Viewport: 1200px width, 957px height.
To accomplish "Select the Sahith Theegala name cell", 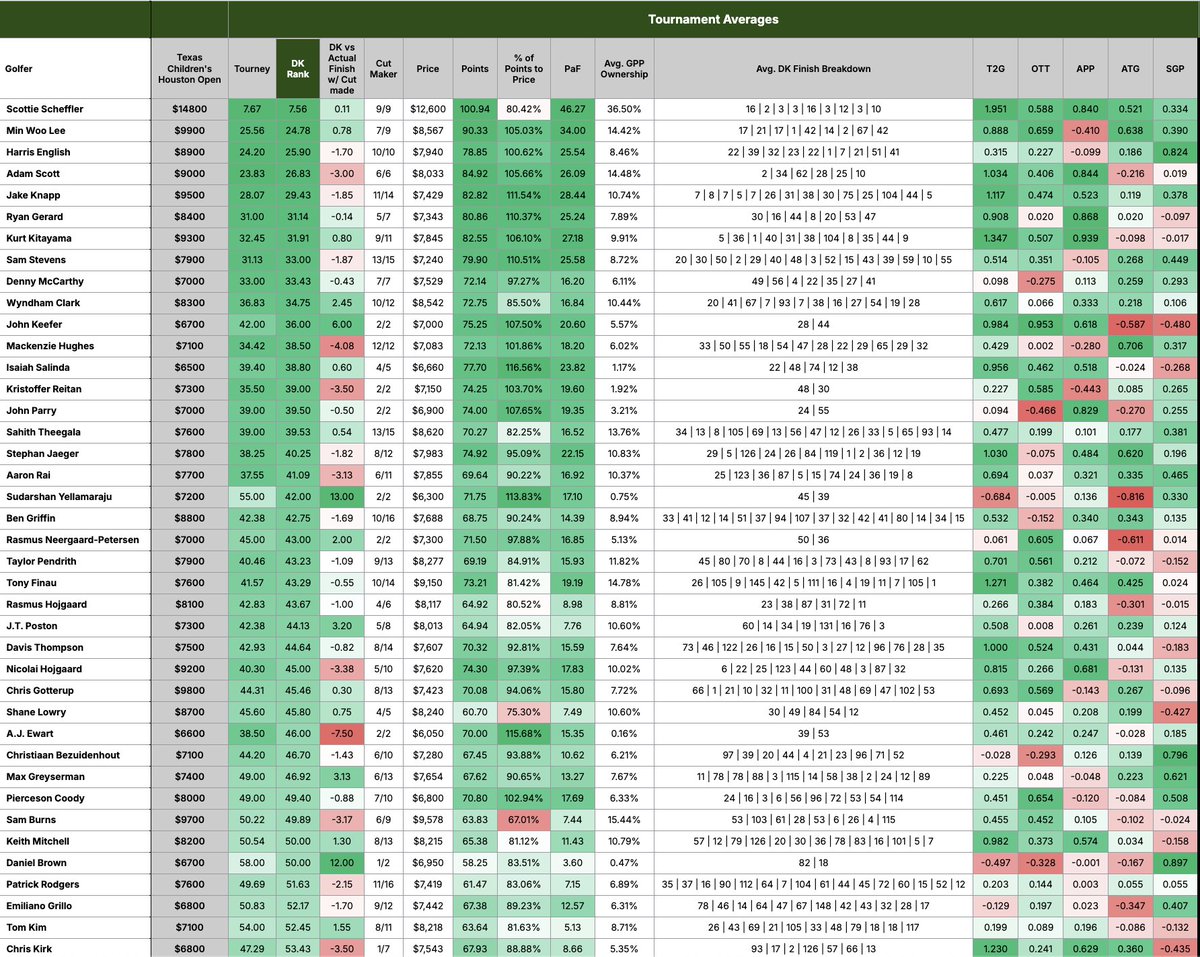I will 76,431.
